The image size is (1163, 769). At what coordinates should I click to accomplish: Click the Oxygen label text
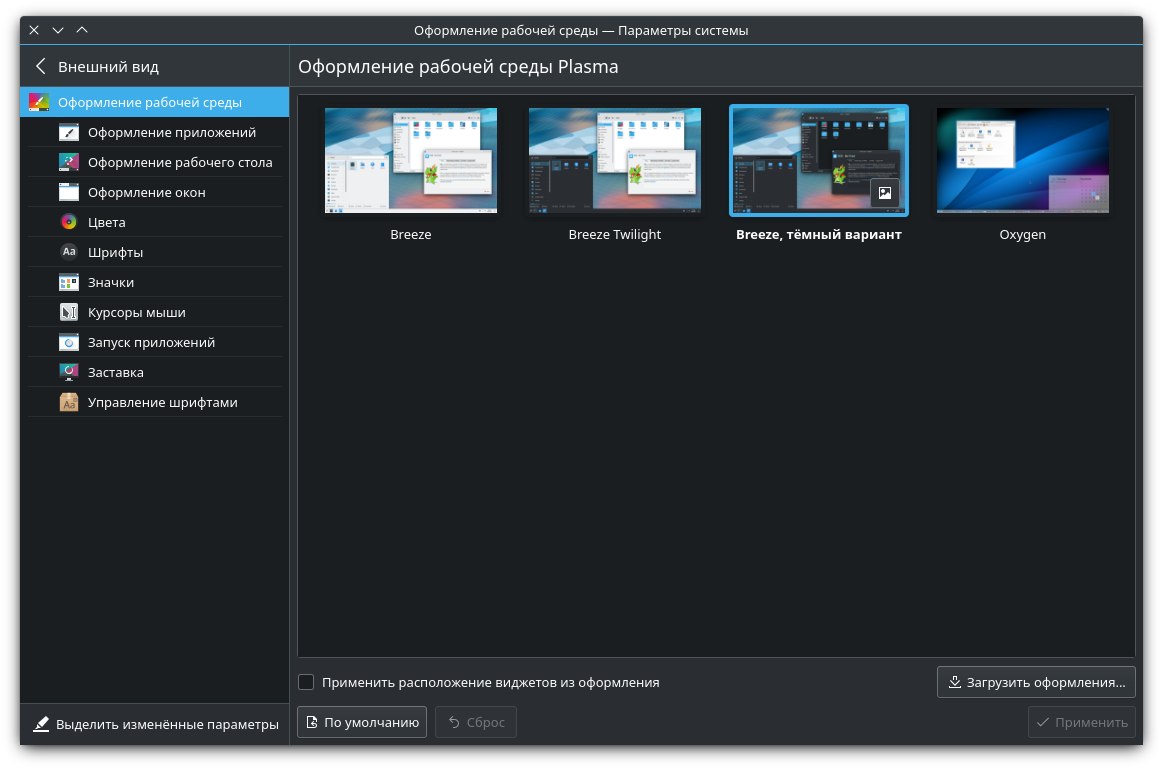tap(1023, 234)
